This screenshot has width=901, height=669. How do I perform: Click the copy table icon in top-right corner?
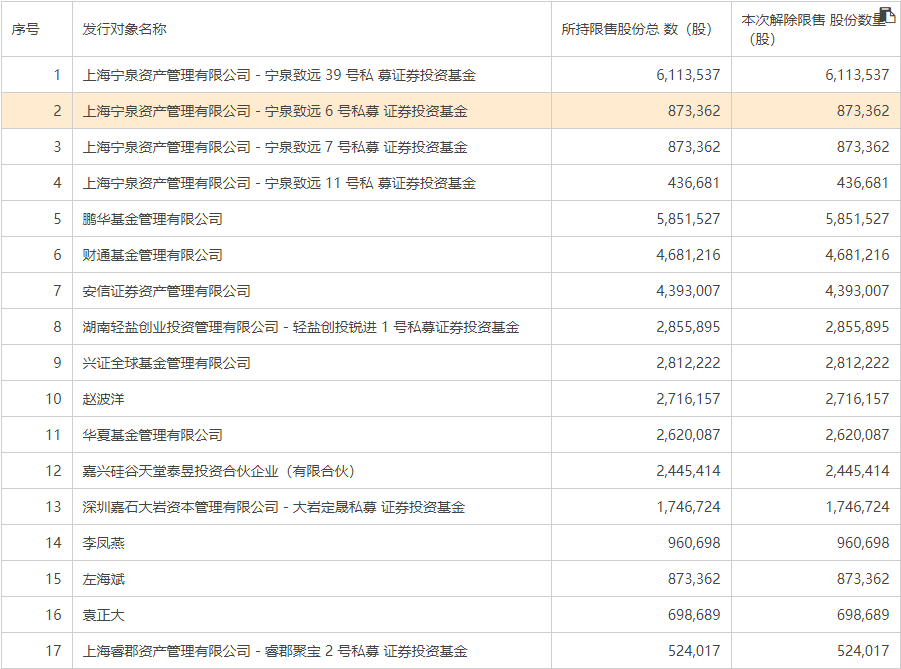pos(886,15)
